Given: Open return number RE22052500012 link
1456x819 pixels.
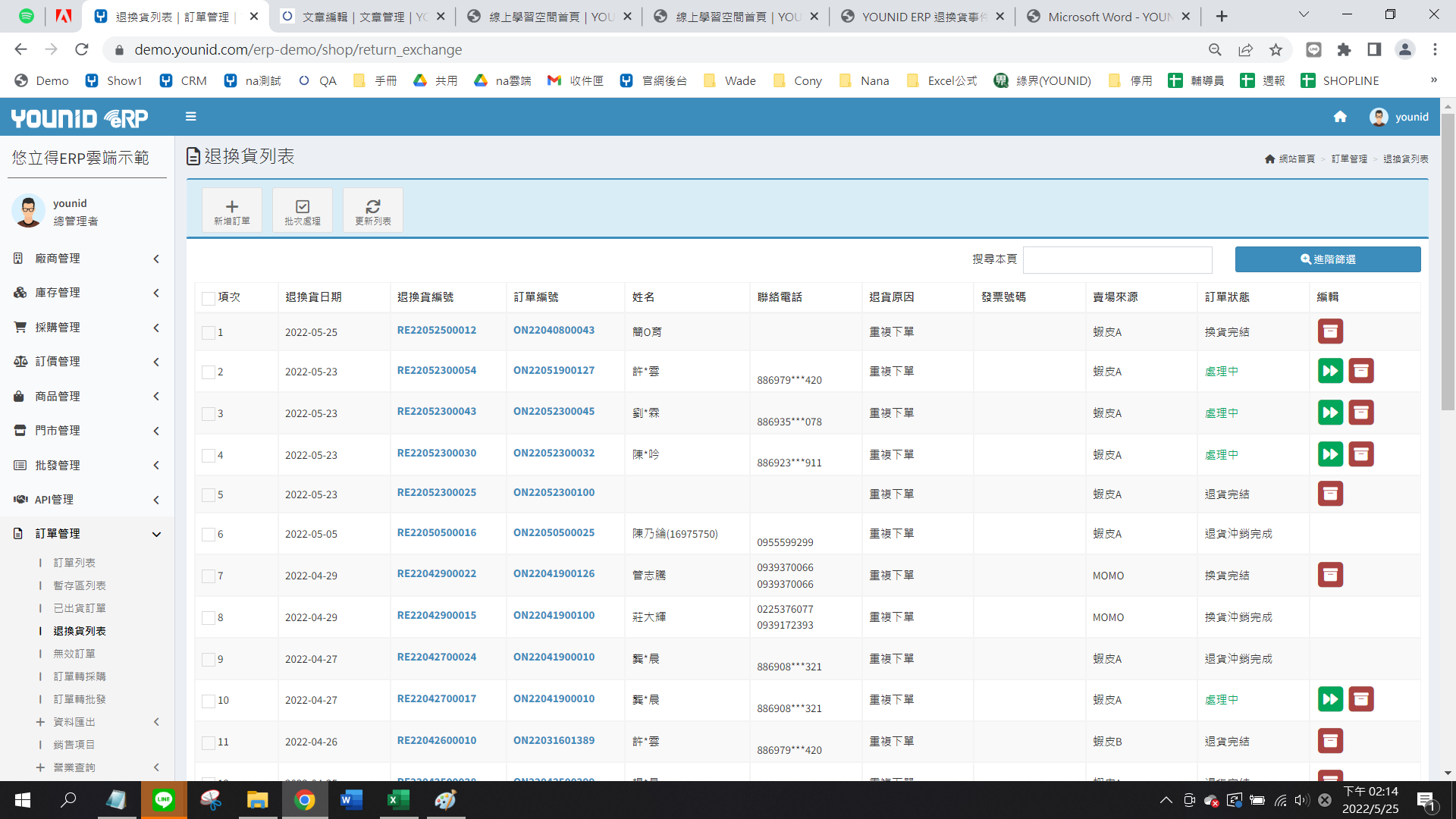Looking at the screenshot, I should point(437,331).
